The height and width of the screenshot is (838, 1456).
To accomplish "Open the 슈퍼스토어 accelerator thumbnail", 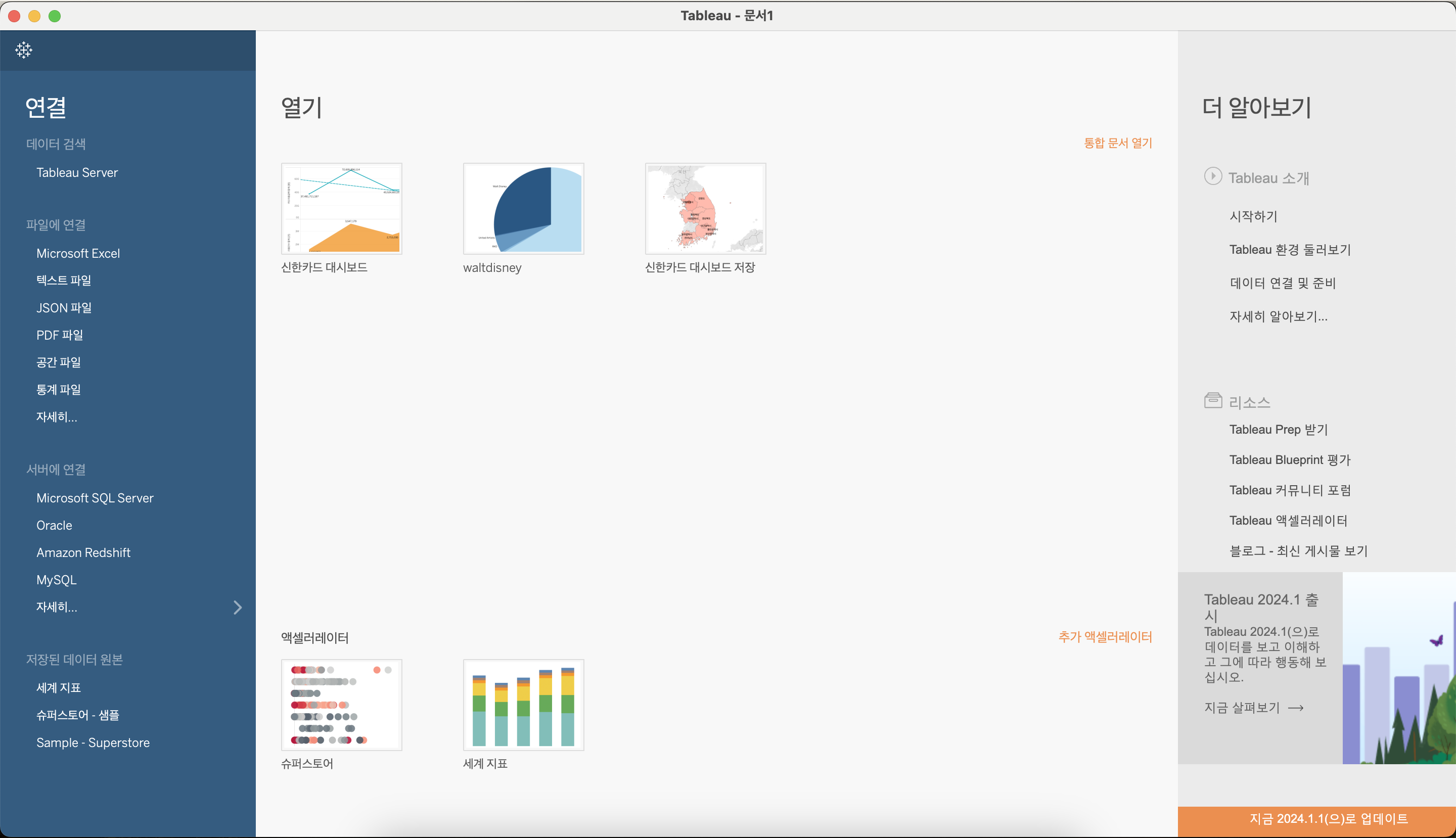I will [341, 705].
